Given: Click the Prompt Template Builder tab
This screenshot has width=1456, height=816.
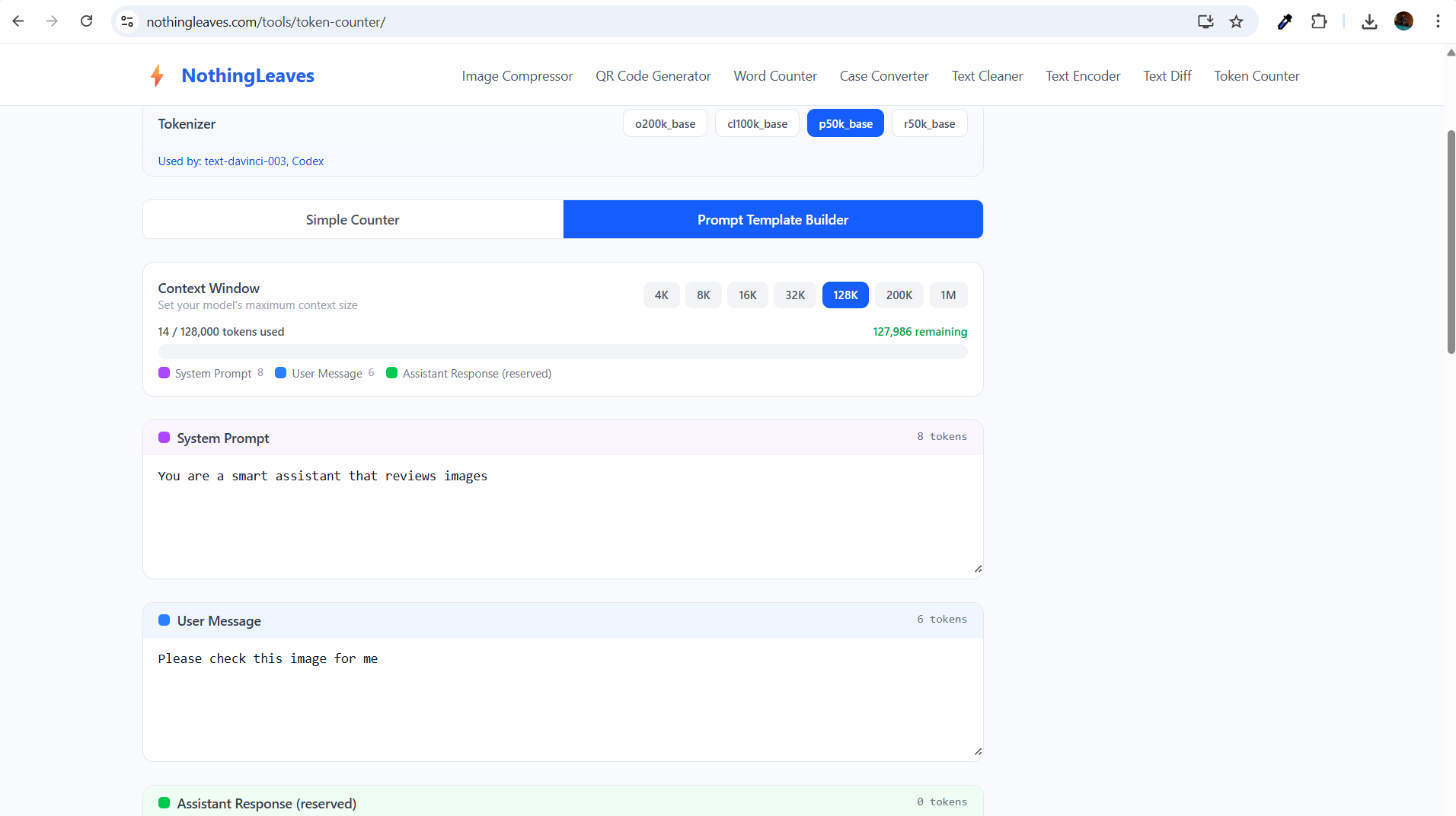Looking at the screenshot, I should [x=772, y=219].
